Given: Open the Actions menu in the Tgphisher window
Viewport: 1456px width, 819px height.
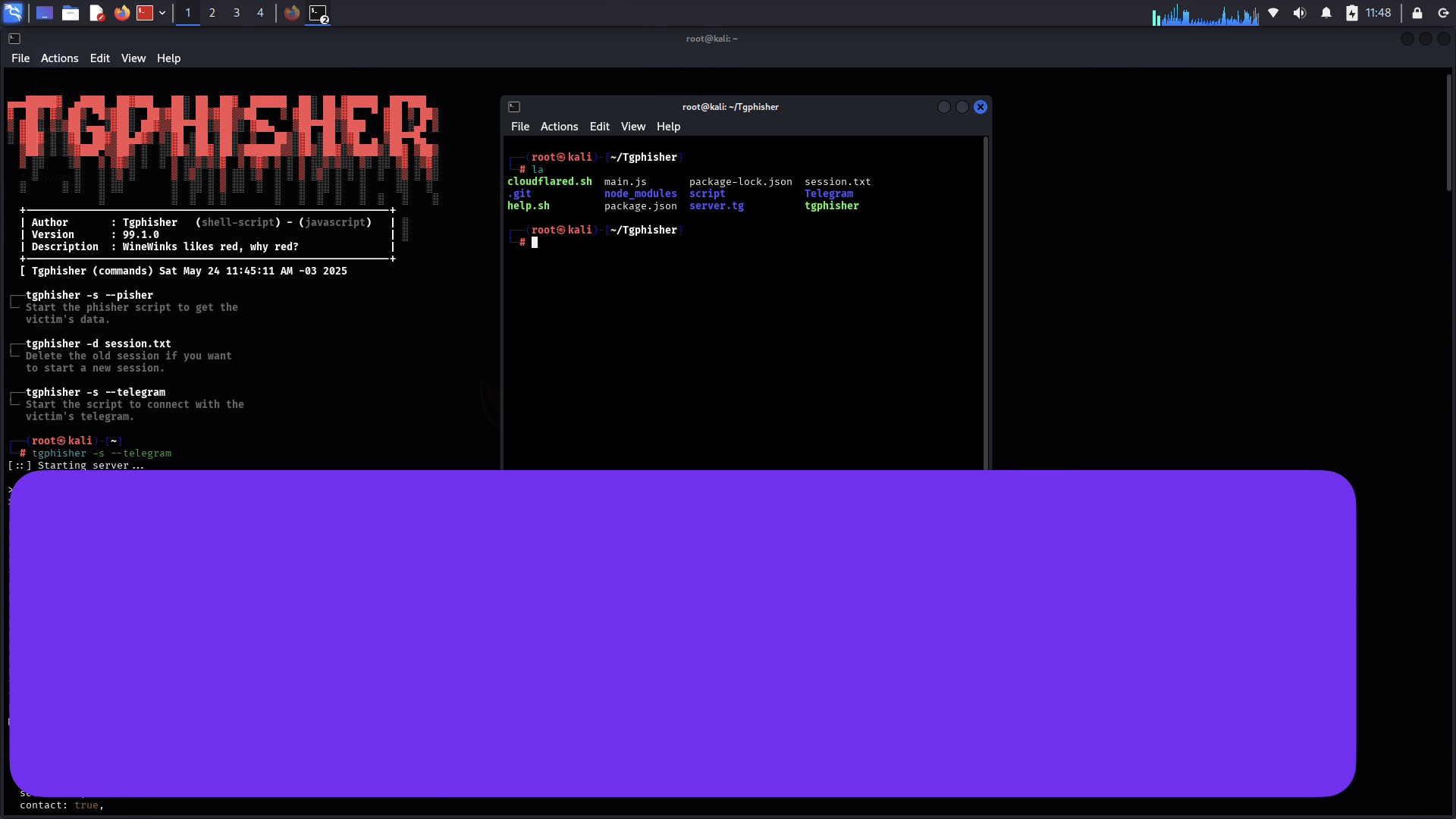Looking at the screenshot, I should pyautogui.click(x=559, y=127).
